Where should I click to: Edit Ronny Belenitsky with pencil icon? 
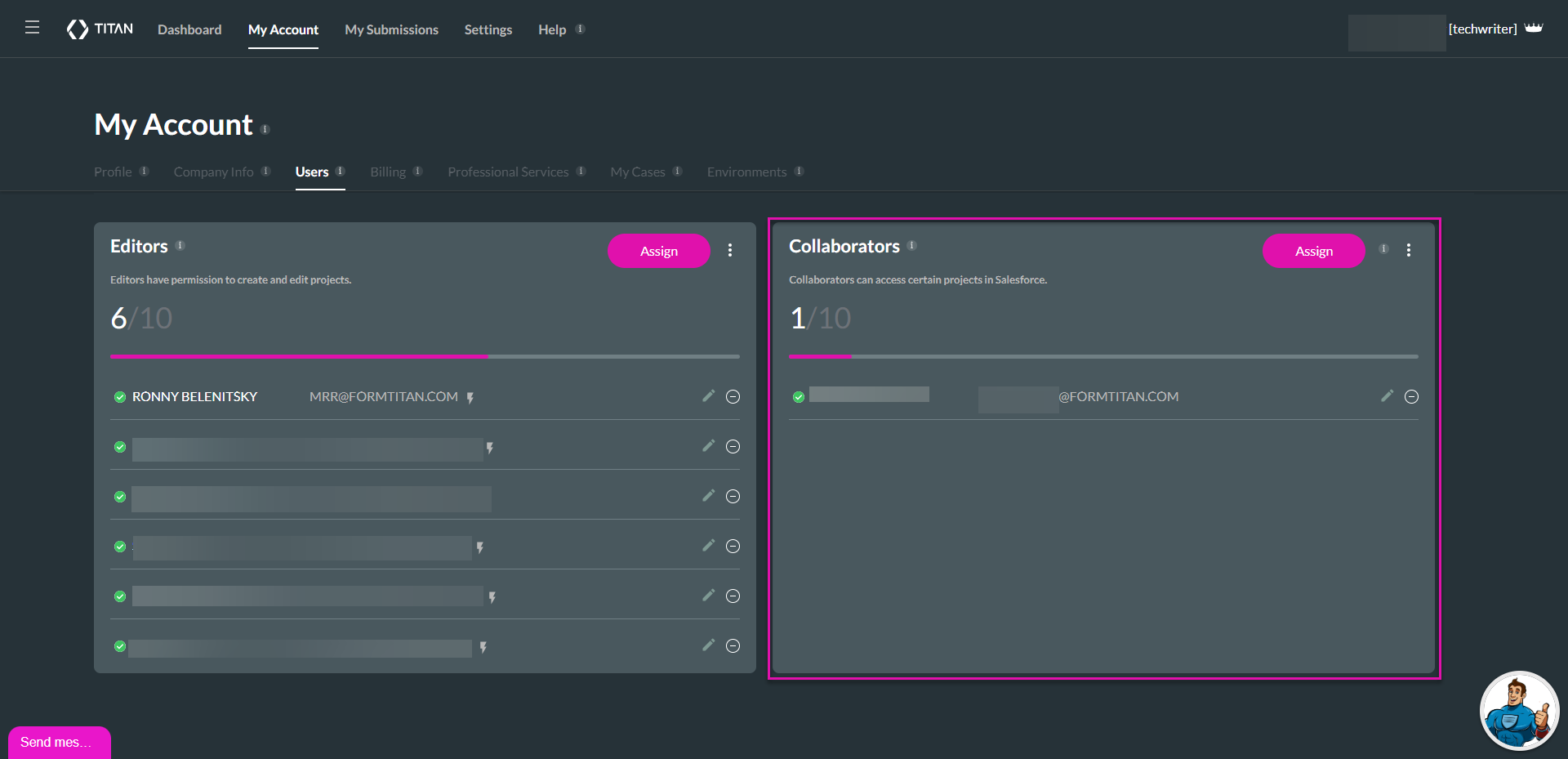tap(708, 395)
